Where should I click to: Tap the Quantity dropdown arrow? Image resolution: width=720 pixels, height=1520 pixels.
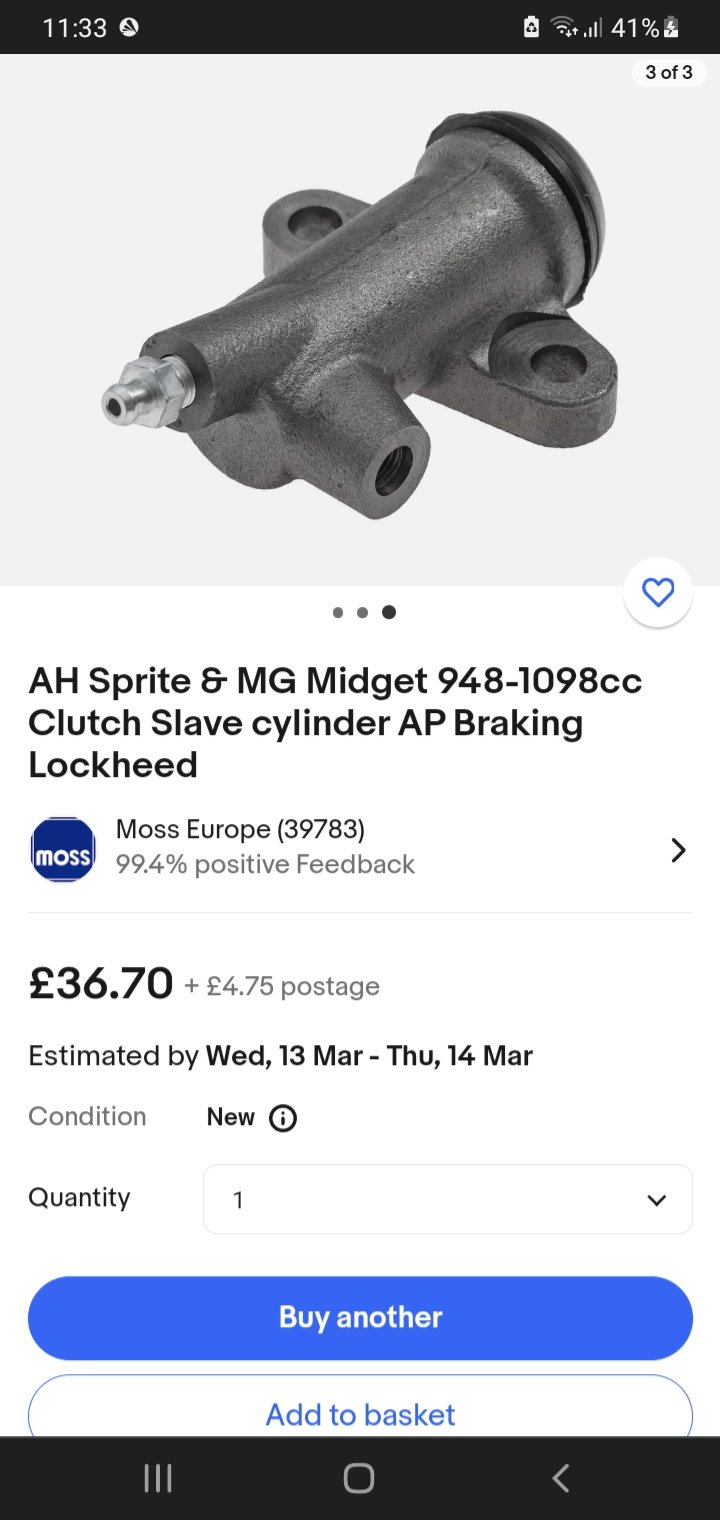tap(657, 1200)
